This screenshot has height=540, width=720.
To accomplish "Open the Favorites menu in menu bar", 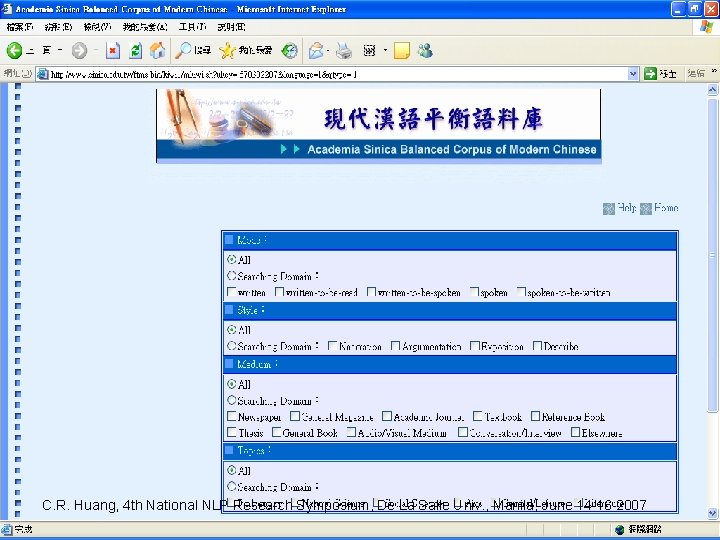I will coord(145,27).
